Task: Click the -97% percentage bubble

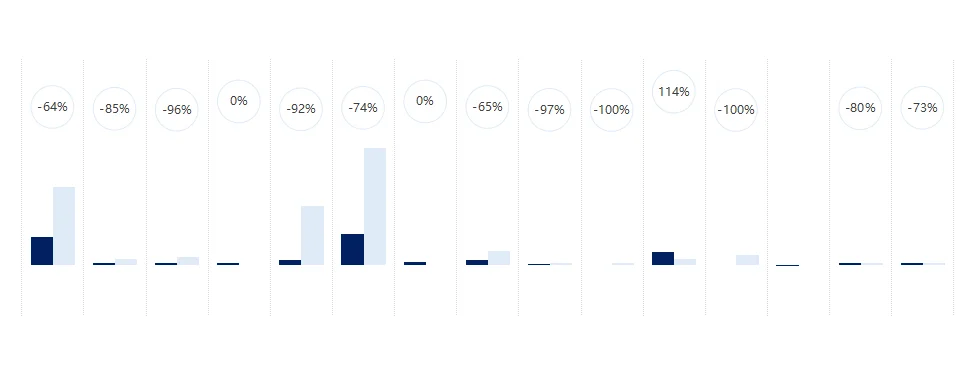Action: point(549,110)
